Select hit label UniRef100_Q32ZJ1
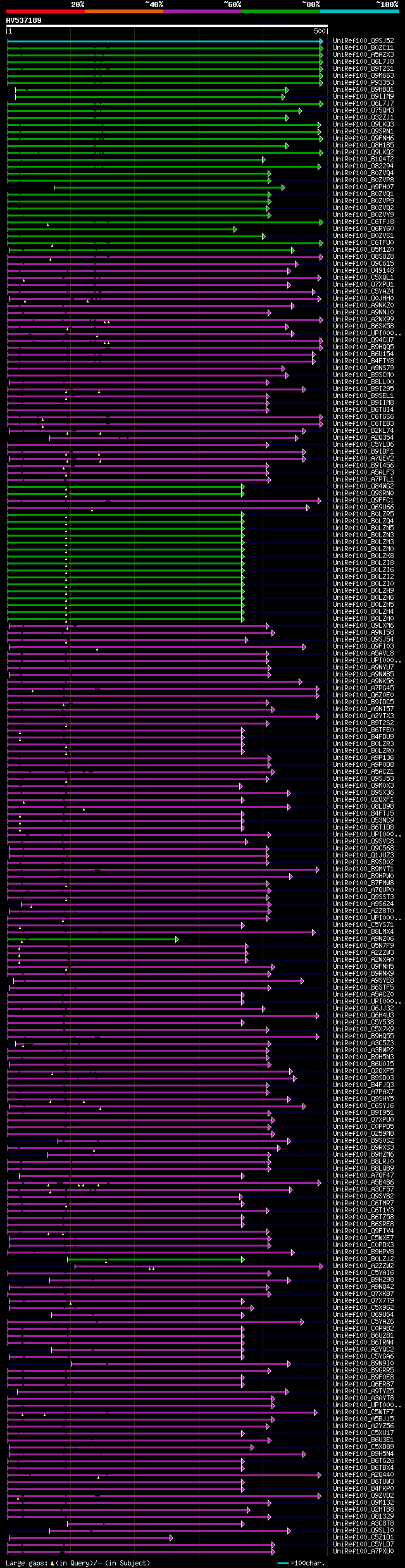405x1568 pixels. click(x=363, y=118)
